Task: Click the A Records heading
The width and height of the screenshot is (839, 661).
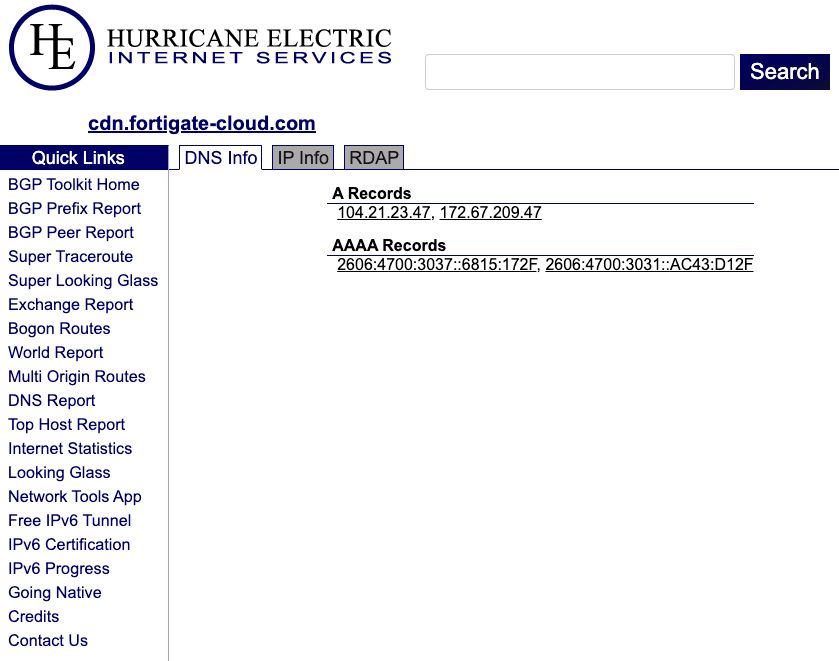Action: tap(372, 193)
